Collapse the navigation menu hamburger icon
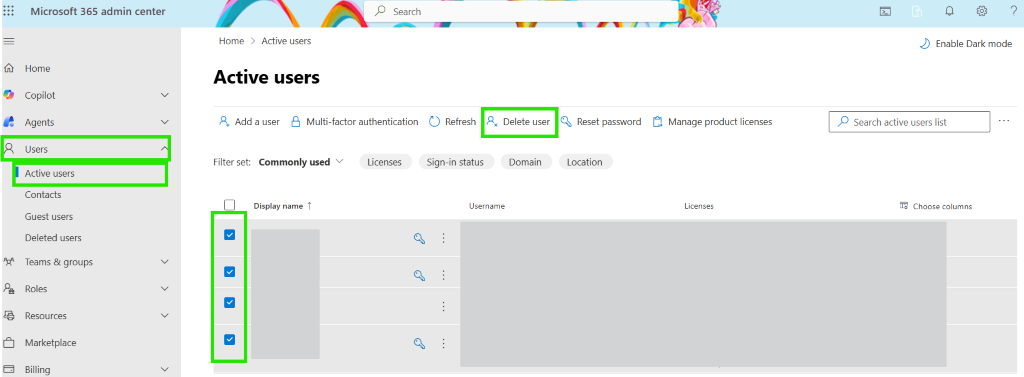The height and width of the screenshot is (377, 1024). (9, 41)
